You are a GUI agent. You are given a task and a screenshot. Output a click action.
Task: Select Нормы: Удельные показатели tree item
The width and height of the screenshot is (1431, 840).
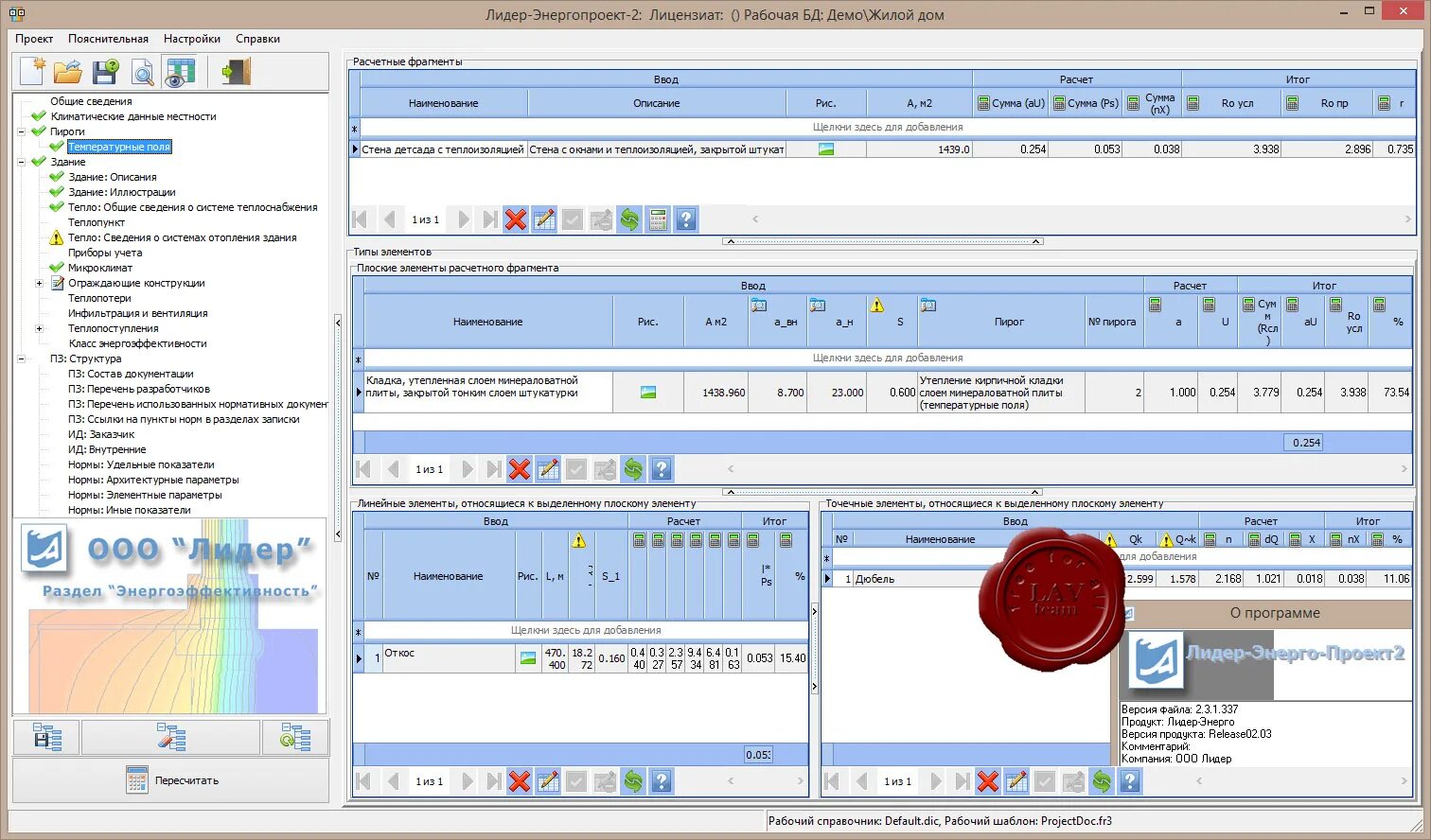point(141,464)
